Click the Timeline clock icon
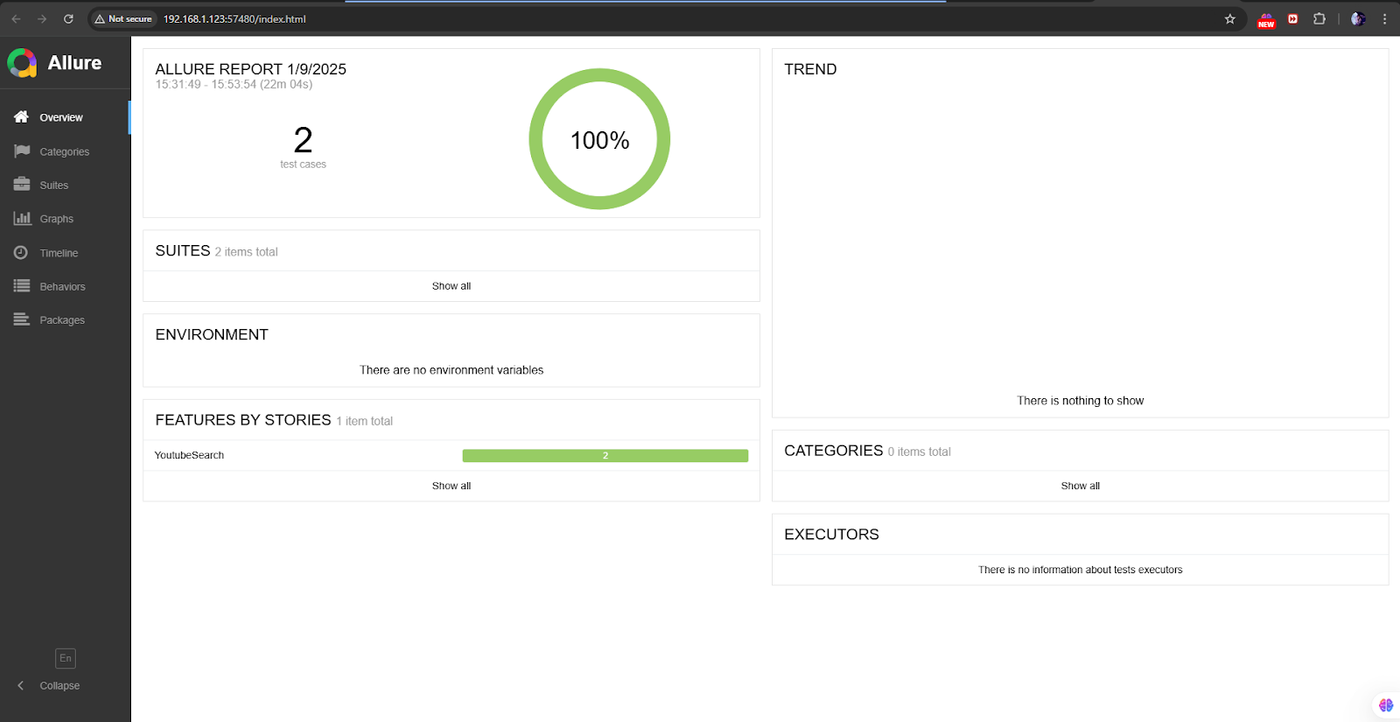The image size is (1400, 722). (21, 252)
